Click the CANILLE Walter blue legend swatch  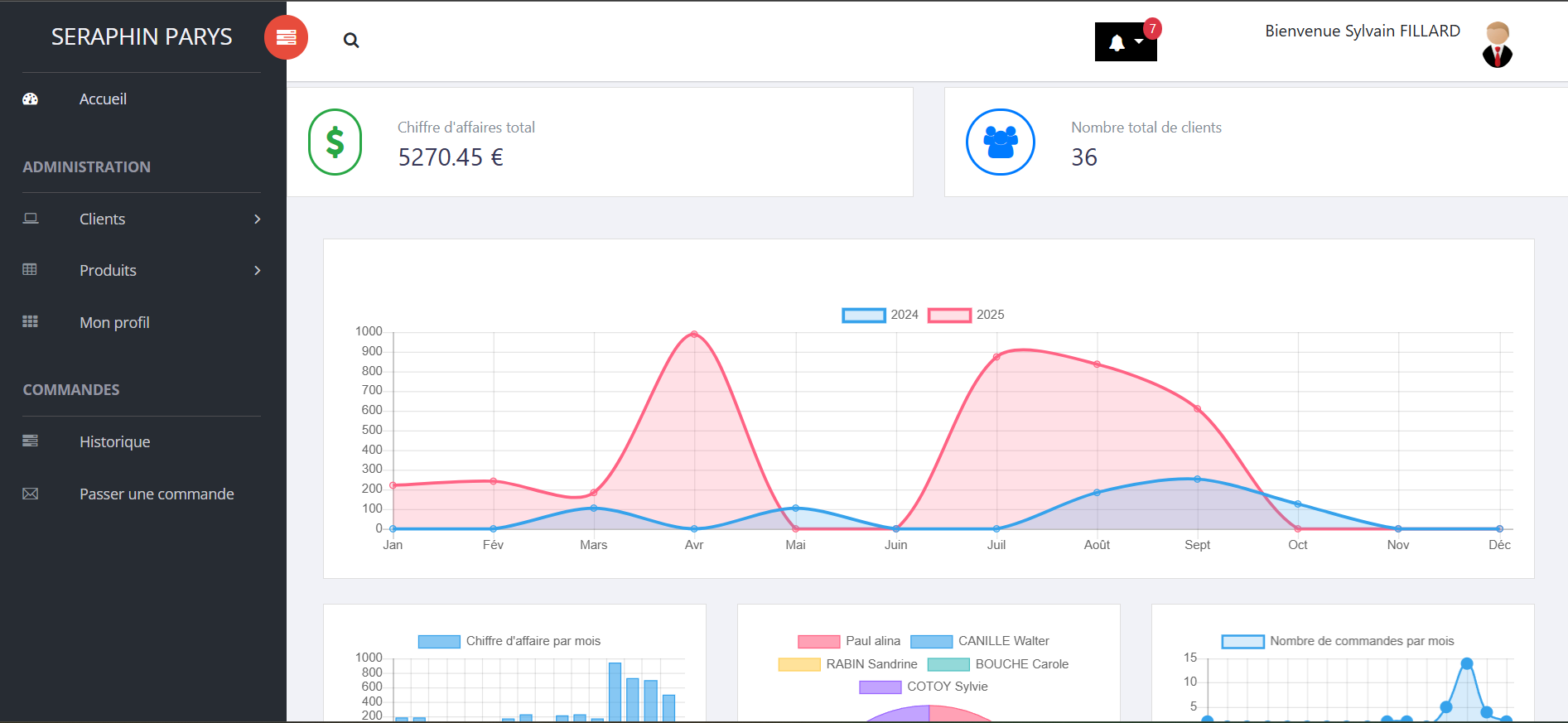click(931, 641)
